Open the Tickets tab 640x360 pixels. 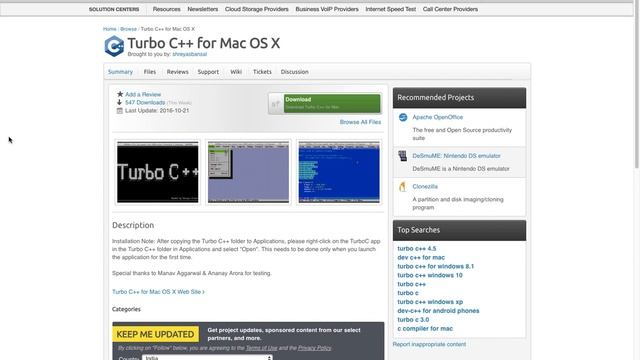tap(262, 72)
